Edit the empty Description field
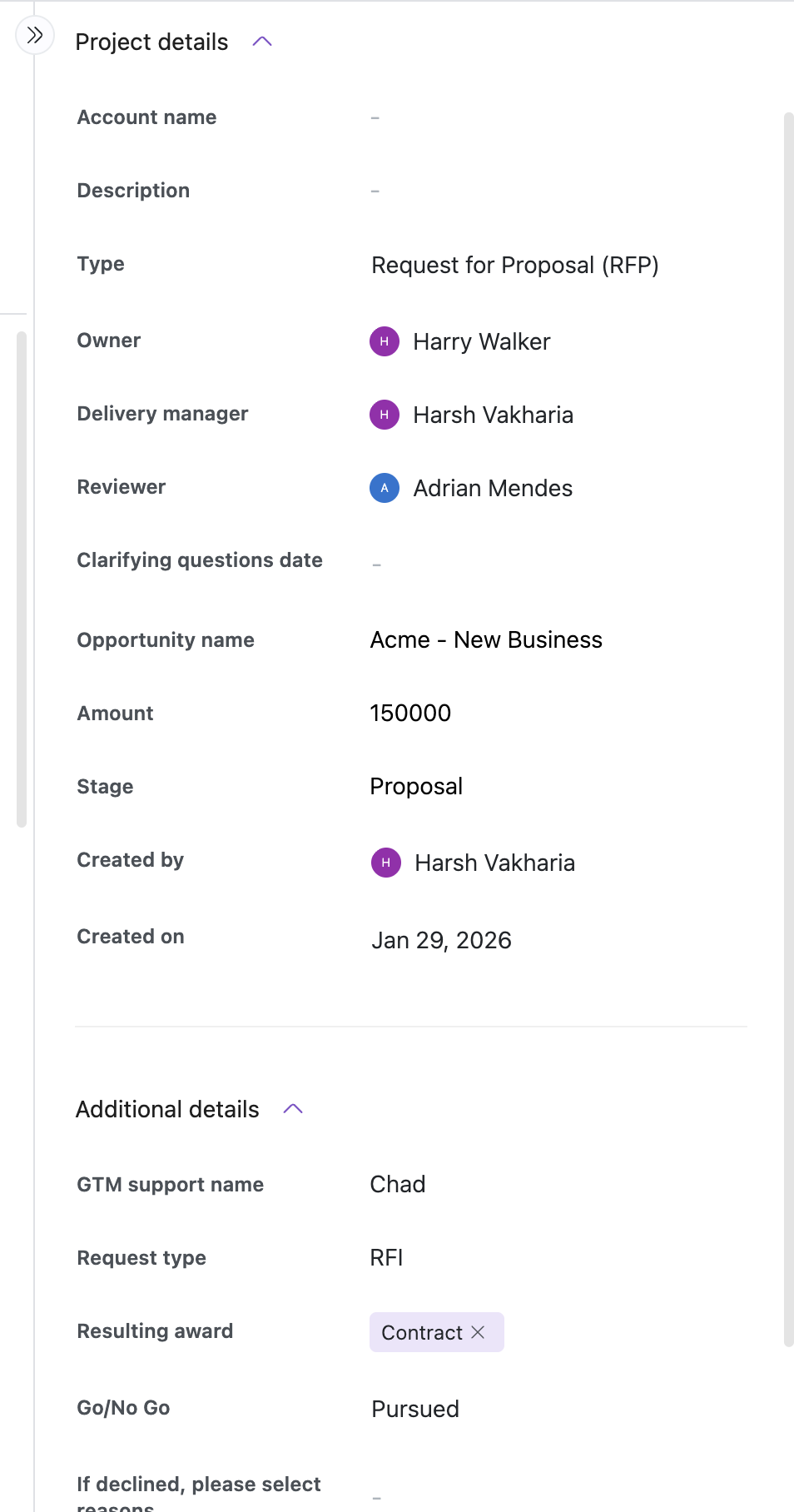The width and height of the screenshot is (794, 1512). tap(375, 191)
